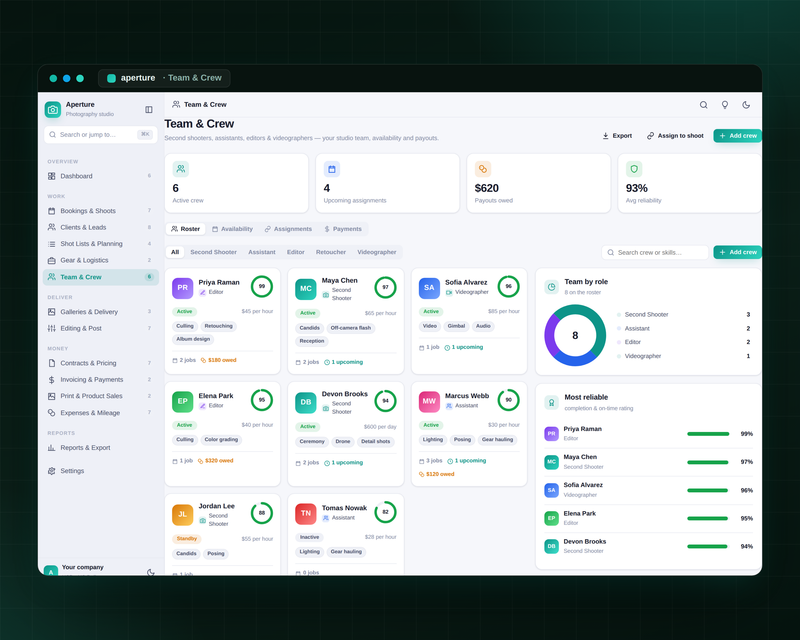Open Clients & Leads section
The image size is (800, 640).
click(x=101, y=227)
